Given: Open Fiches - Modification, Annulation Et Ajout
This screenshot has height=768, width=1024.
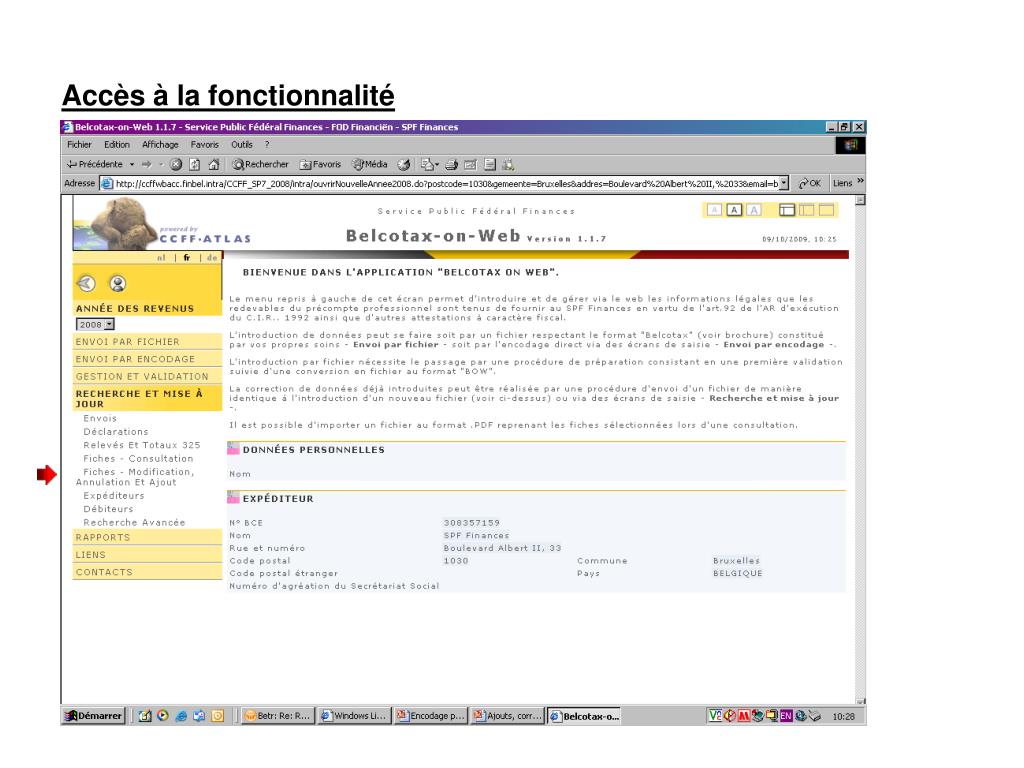Looking at the screenshot, I should [135, 477].
